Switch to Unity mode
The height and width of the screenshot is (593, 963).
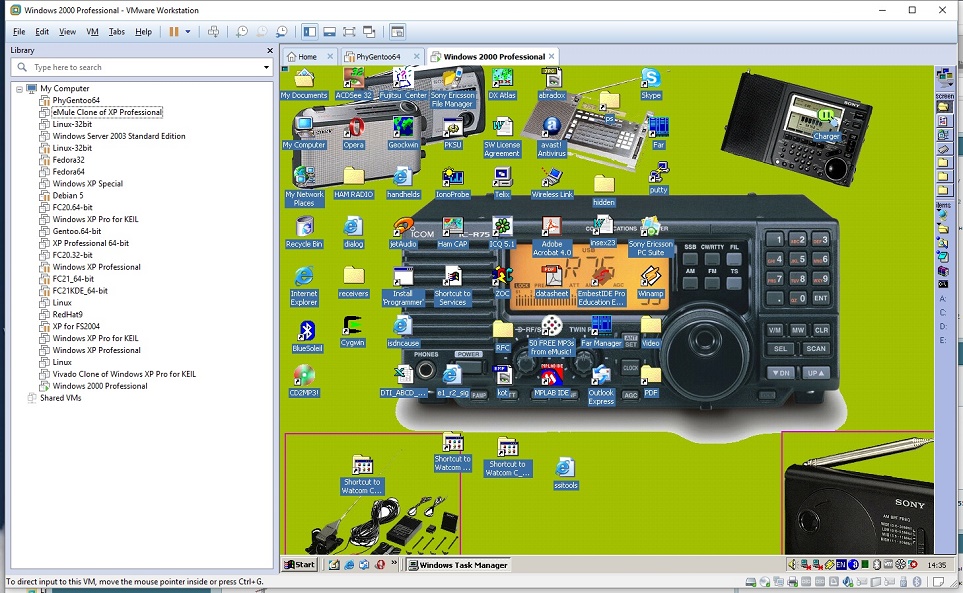pos(369,31)
